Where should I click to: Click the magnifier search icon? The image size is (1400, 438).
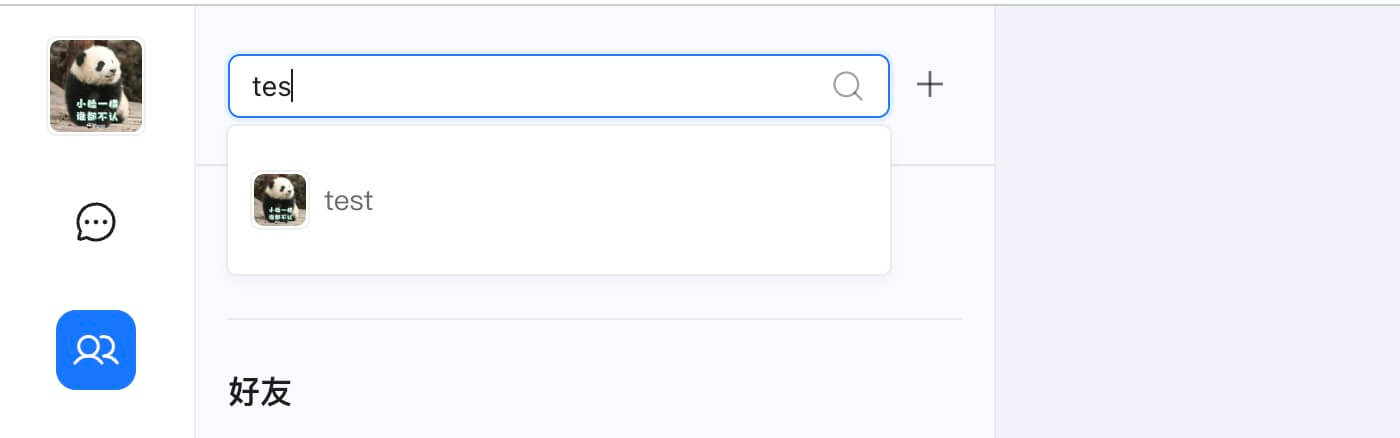point(847,86)
